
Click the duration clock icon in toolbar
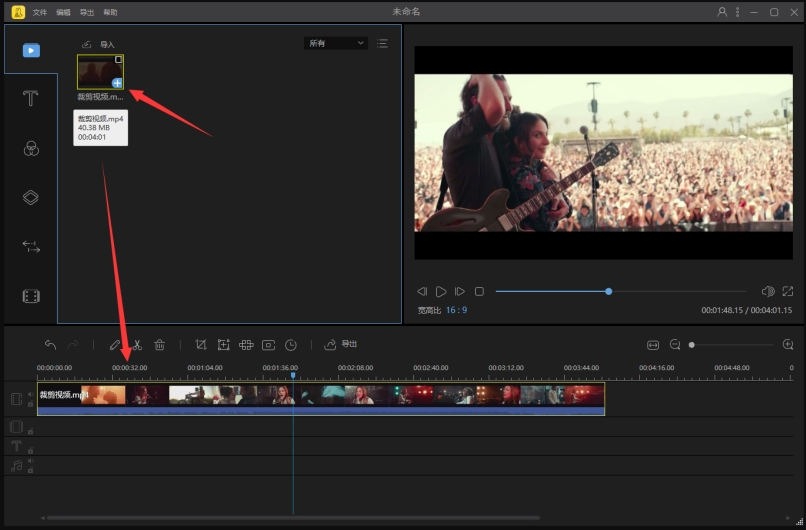pos(291,345)
